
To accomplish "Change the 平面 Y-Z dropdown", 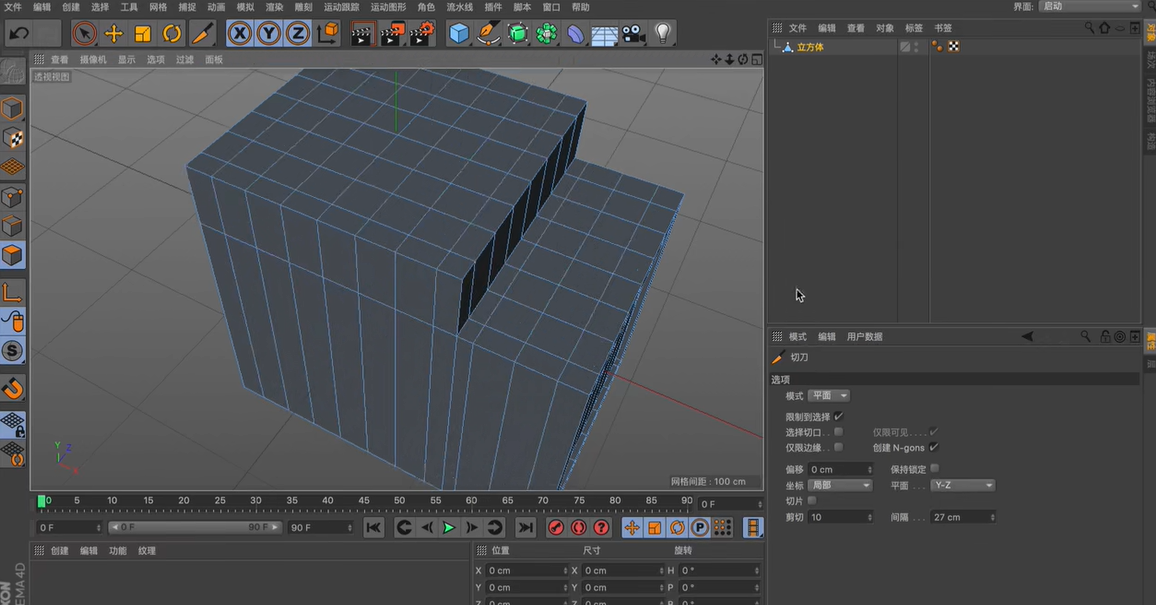I will click(x=962, y=484).
